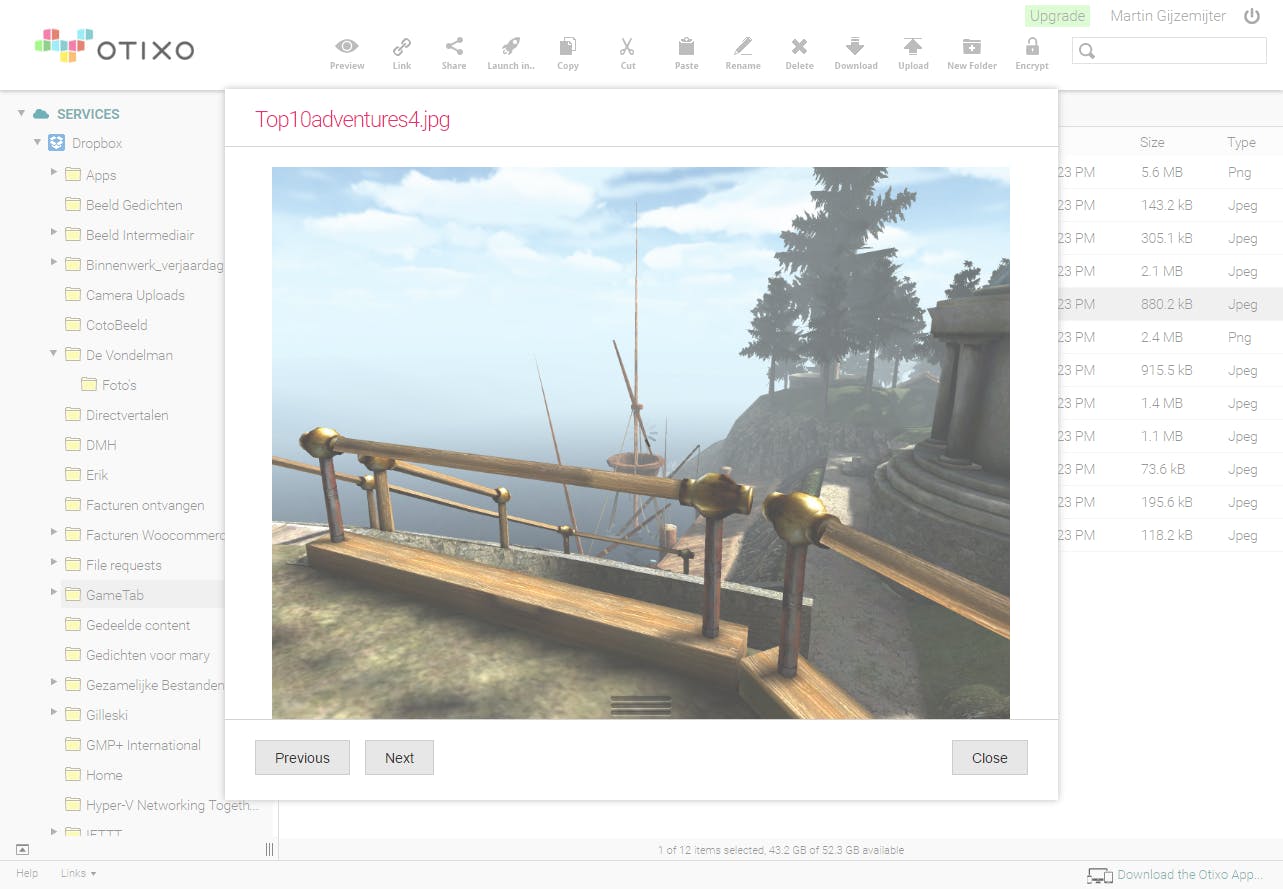The height and width of the screenshot is (889, 1283).
Task: Click the Encrypt padlock icon
Action: (1032, 46)
